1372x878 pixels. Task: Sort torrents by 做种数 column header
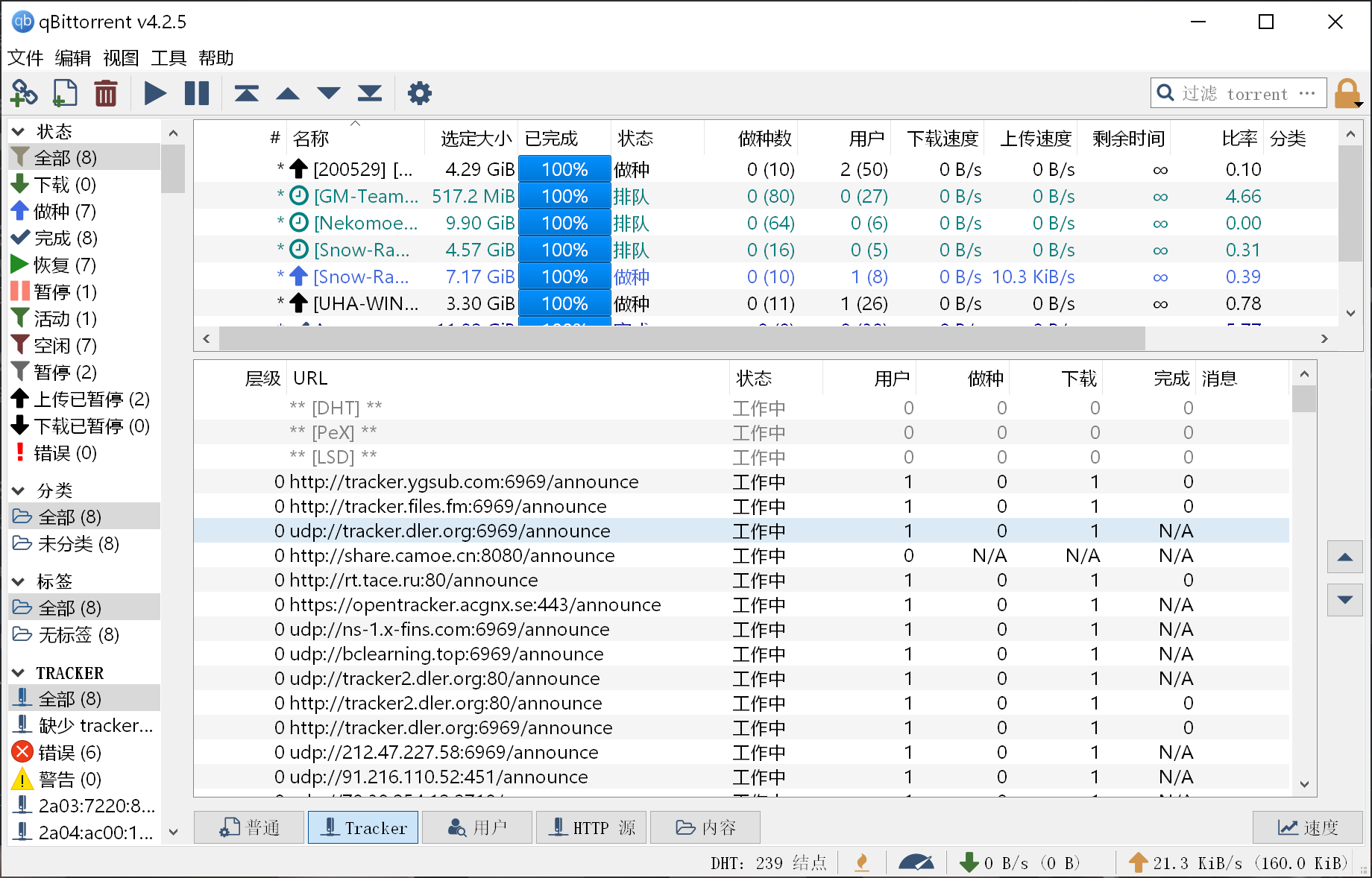click(751, 139)
